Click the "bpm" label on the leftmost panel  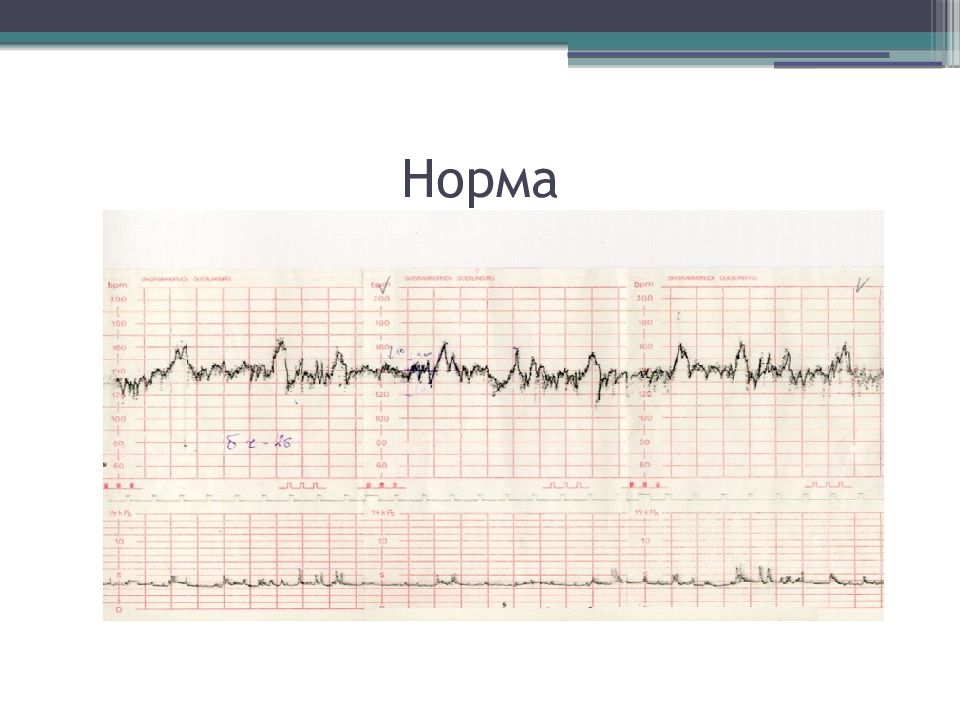(x=116, y=285)
